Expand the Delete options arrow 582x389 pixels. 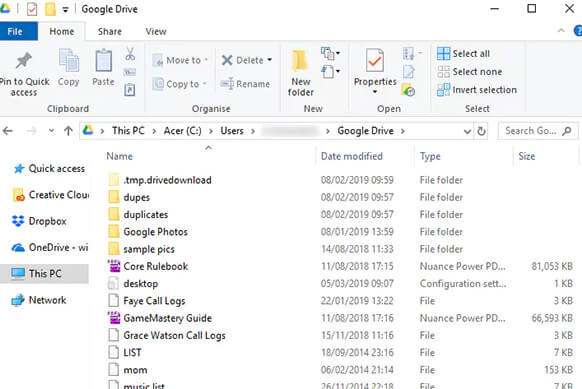coord(269,60)
